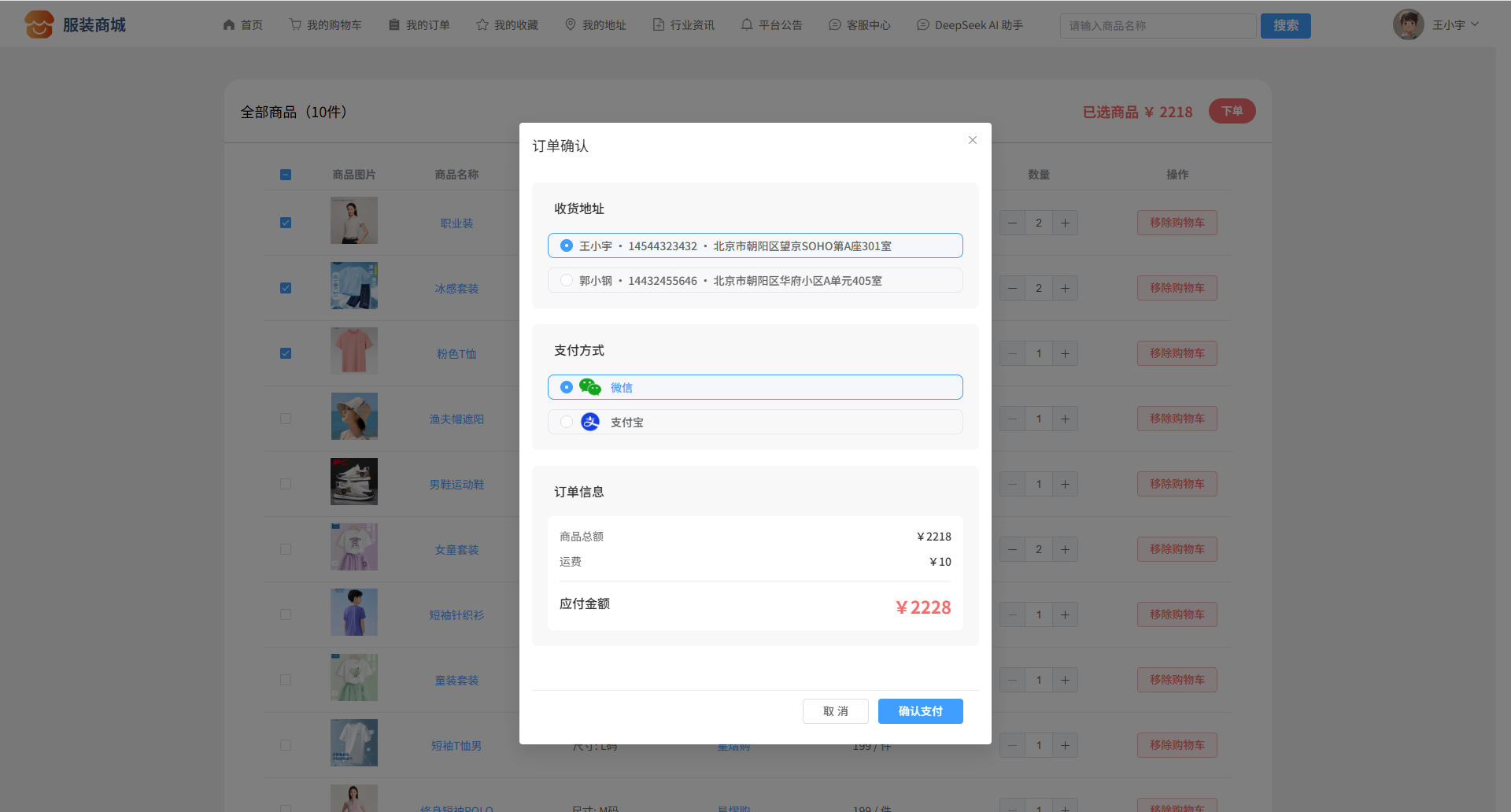Open the 首页 home menu item

pos(243,25)
